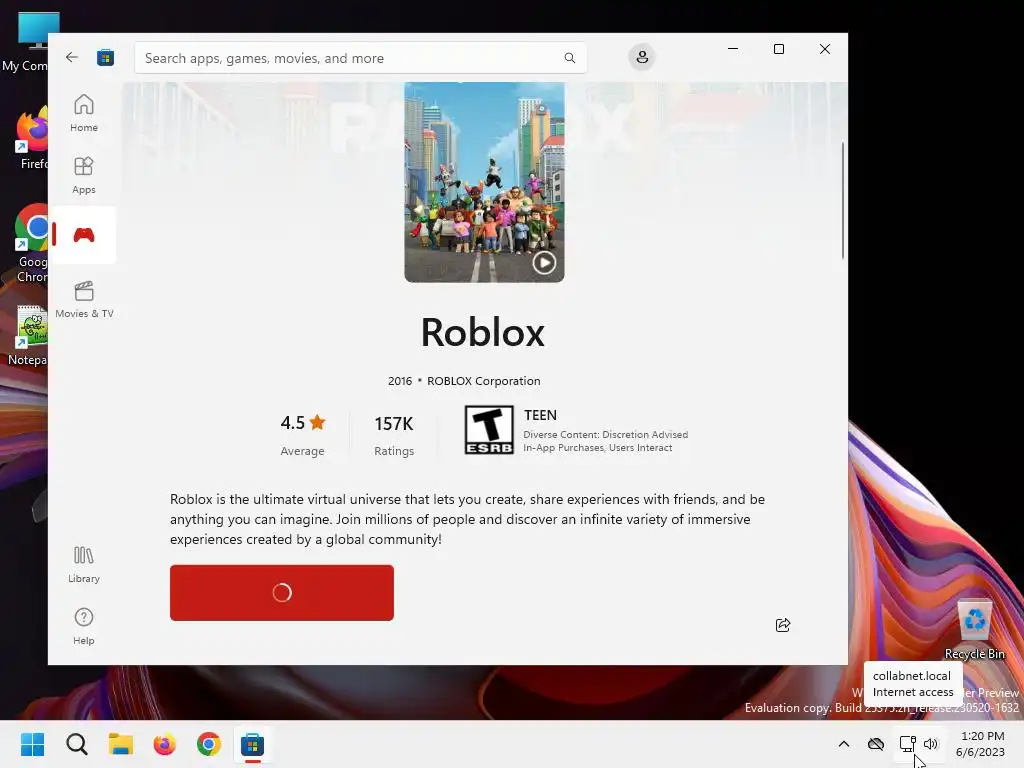1024x768 pixels.
Task: Click the Microsoft Store taskbar icon
Action: [252, 744]
